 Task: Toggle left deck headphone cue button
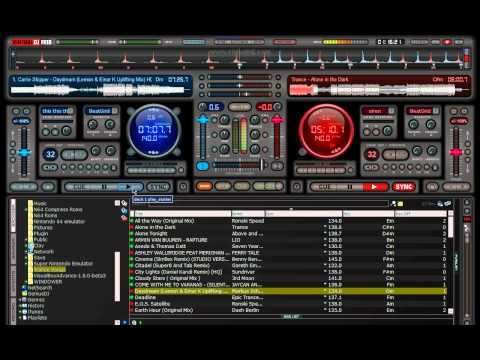202,166
